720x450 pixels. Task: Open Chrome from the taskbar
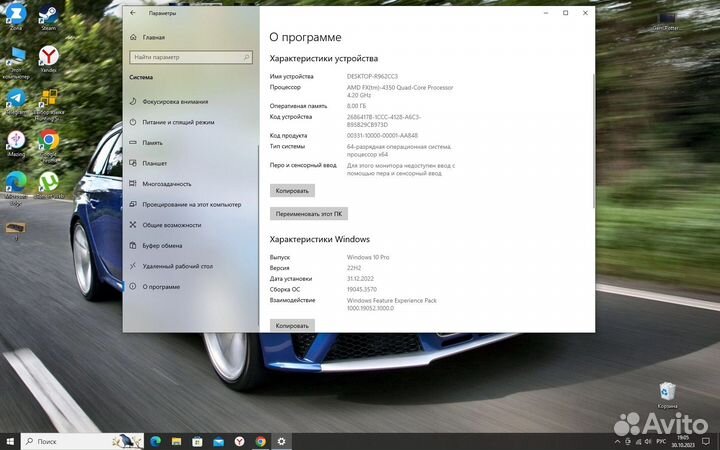[x=260, y=441]
